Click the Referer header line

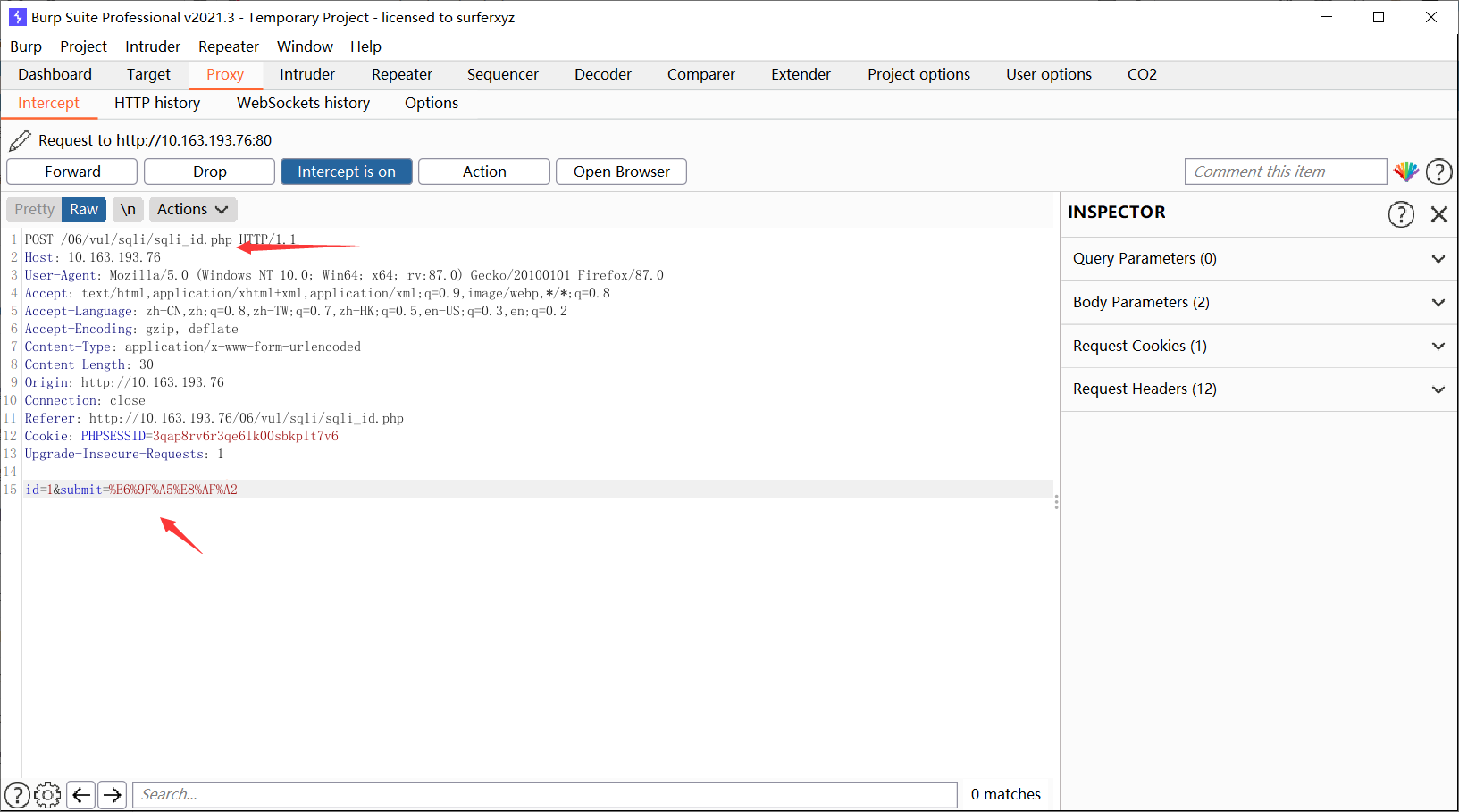pos(214,418)
